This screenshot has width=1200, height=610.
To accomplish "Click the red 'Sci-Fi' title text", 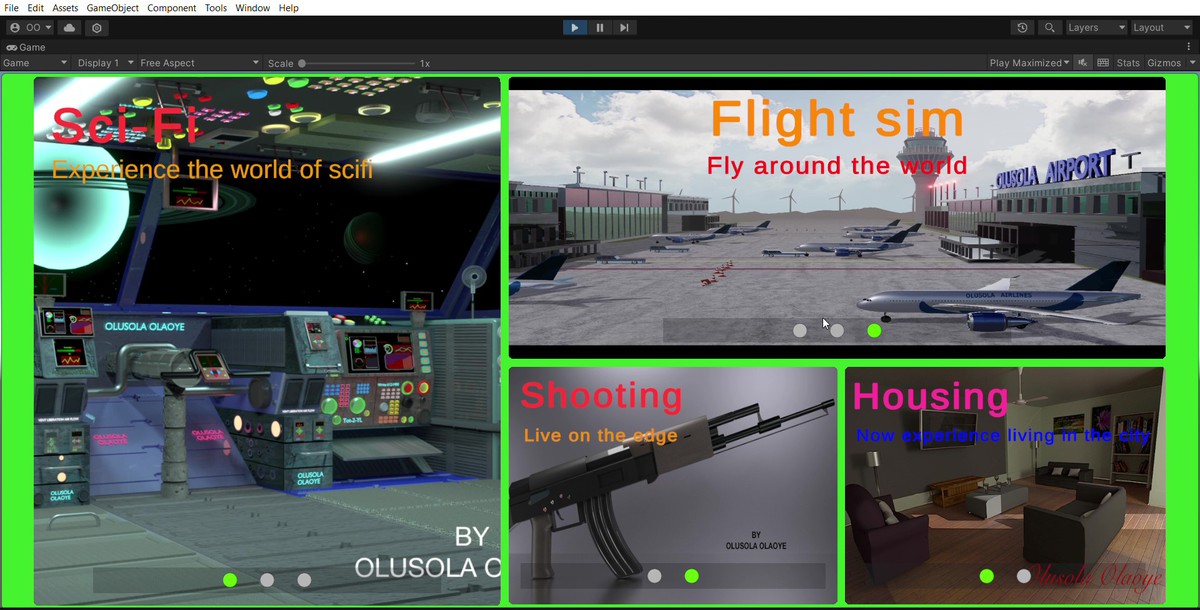I will [125, 124].
